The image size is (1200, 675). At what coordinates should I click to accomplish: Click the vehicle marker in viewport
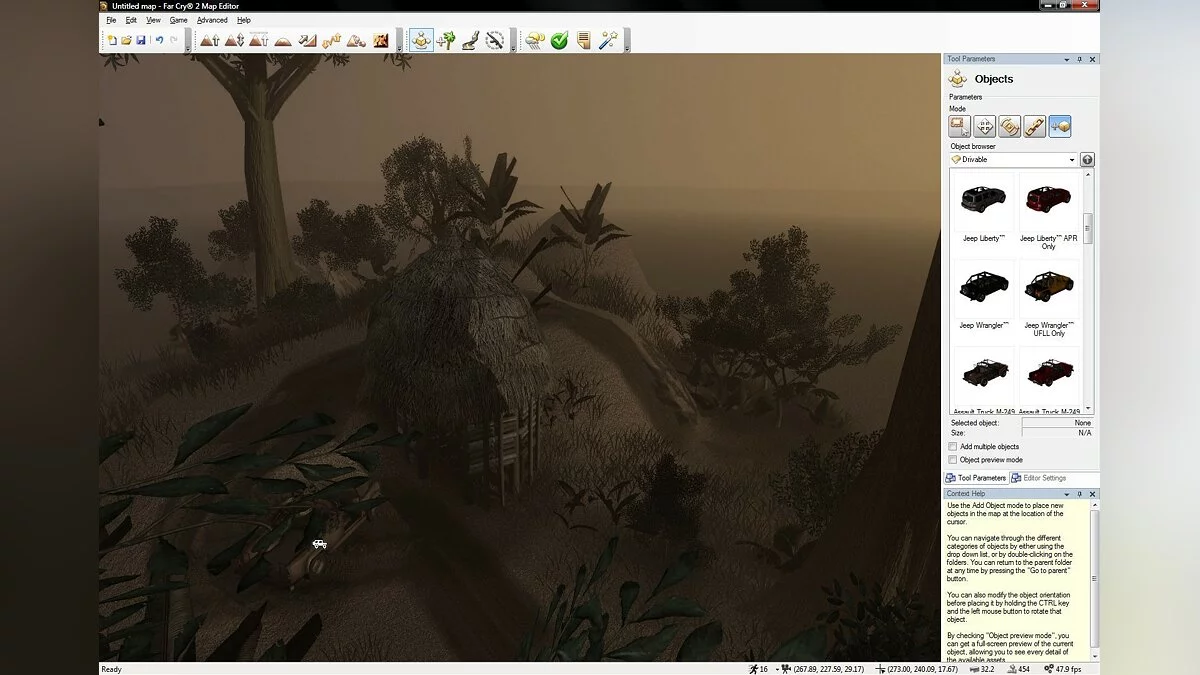(x=319, y=543)
